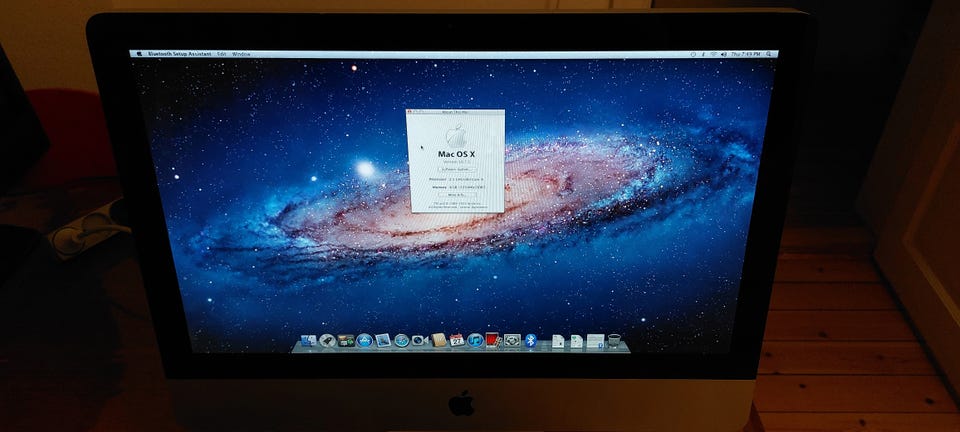Screen dimensions: 960x432
Task: Open the Mail stamp icon in Dock
Action: [x=383, y=340]
